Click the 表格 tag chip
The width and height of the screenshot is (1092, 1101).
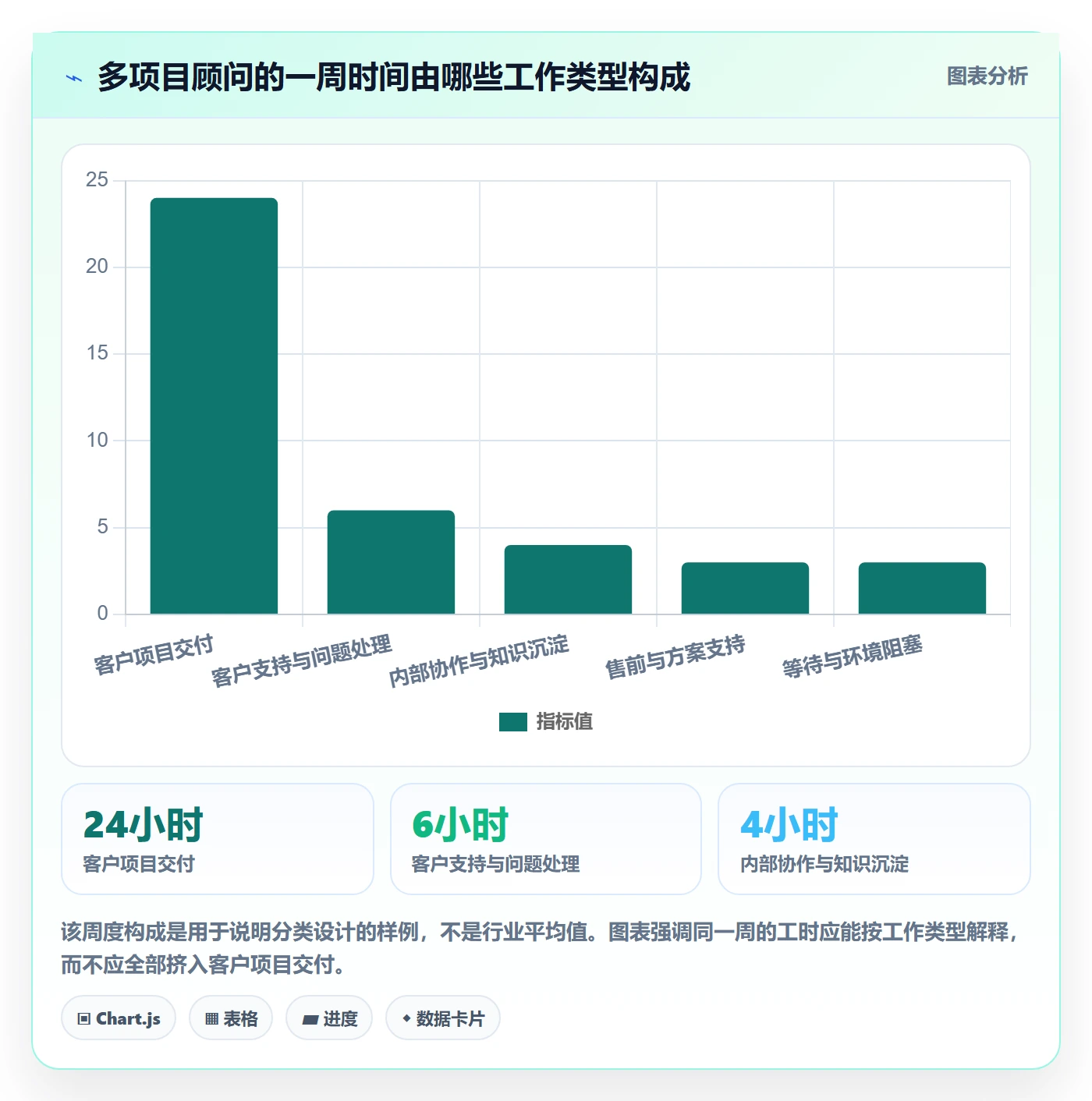coord(231,1018)
